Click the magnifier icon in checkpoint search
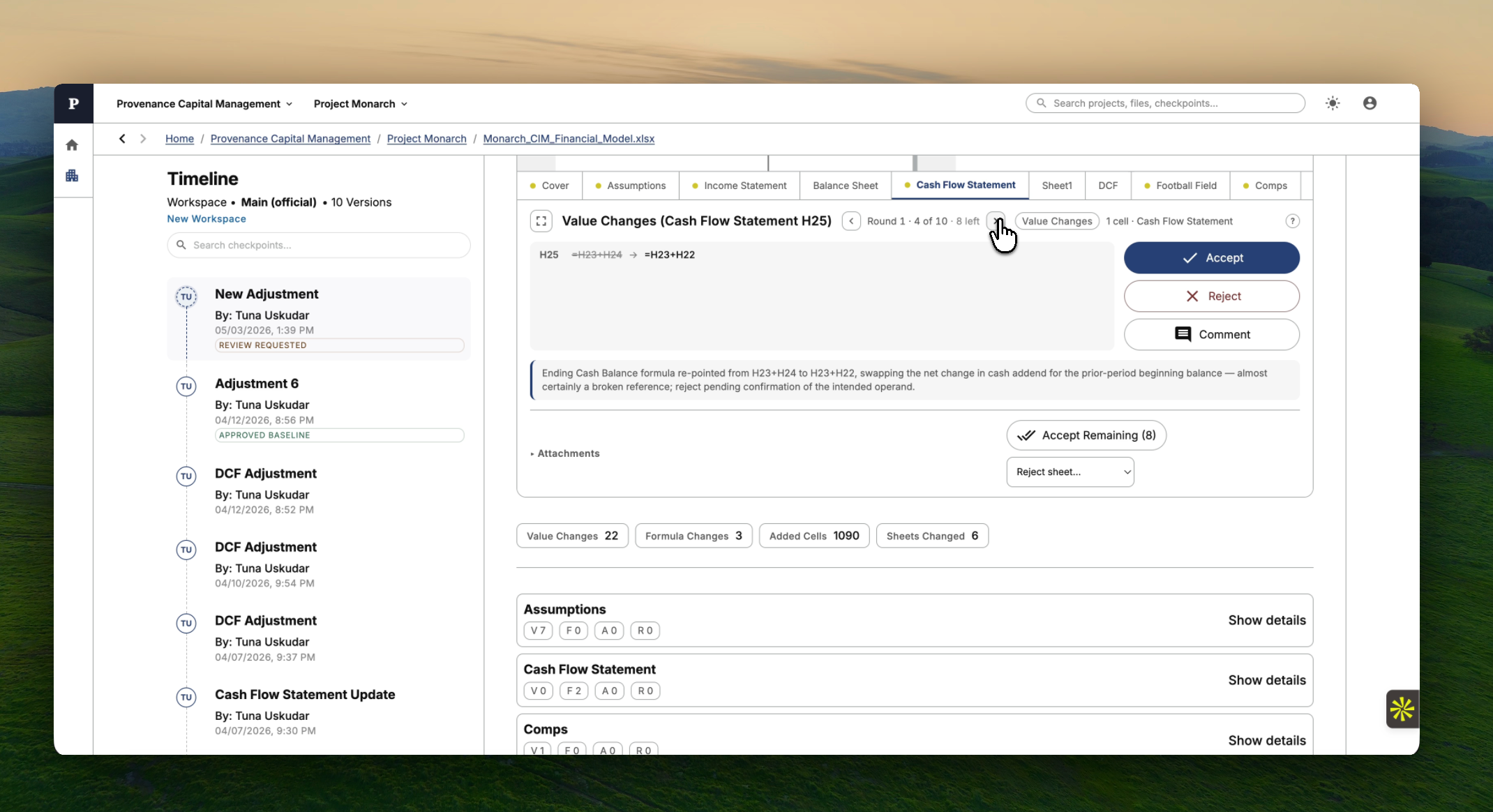The height and width of the screenshot is (812, 1493). point(181,245)
